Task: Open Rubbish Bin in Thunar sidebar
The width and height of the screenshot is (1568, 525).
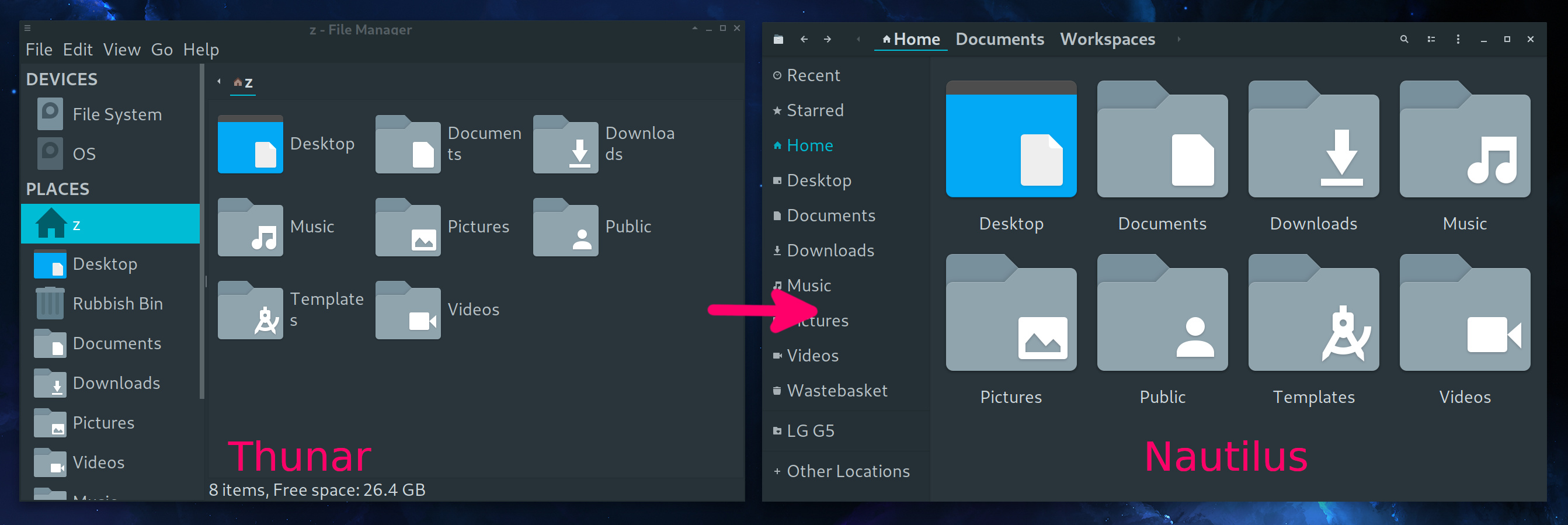Action: pyautogui.click(x=117, y=304)
